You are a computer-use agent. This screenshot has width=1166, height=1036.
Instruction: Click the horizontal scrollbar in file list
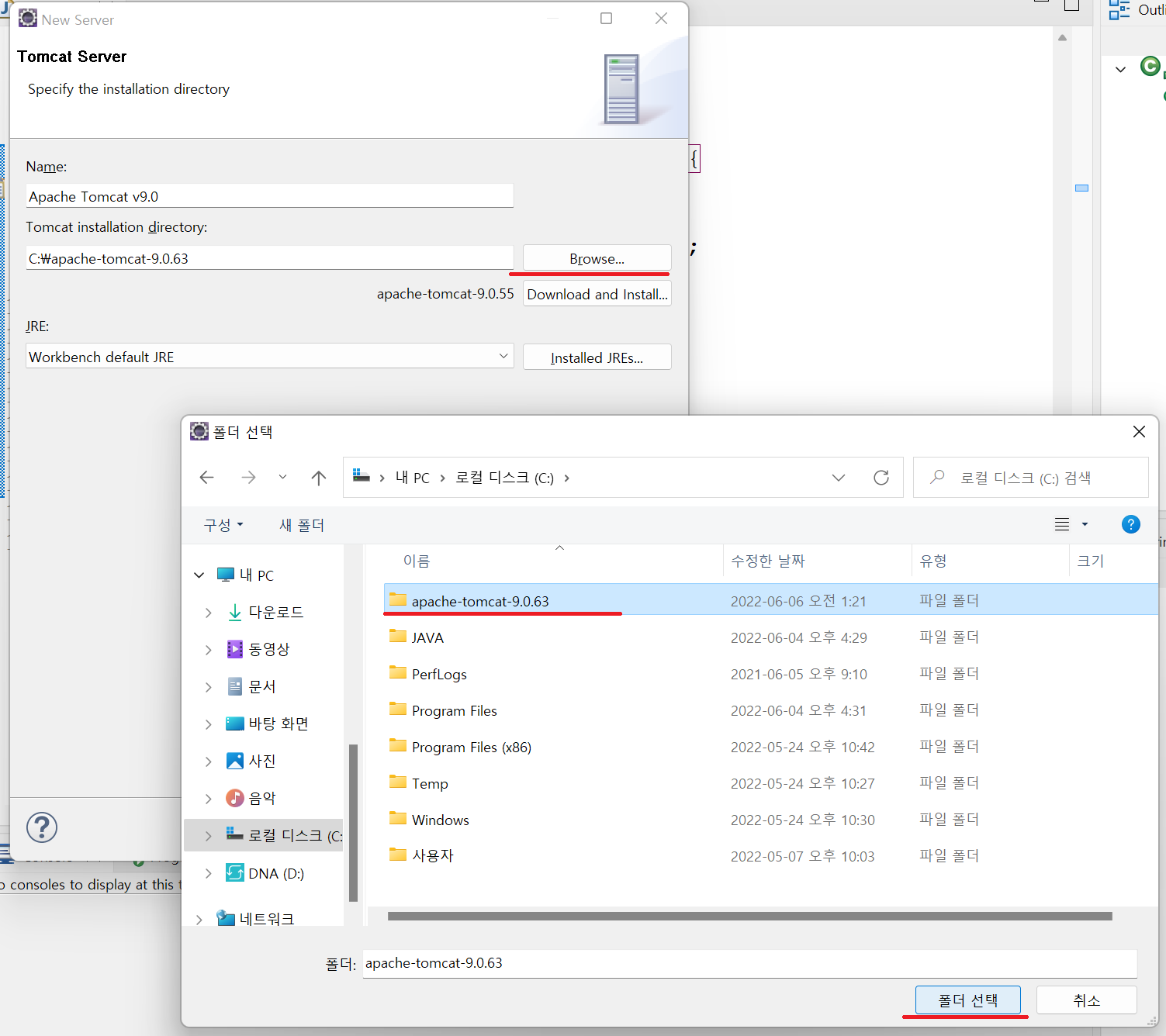749,916
